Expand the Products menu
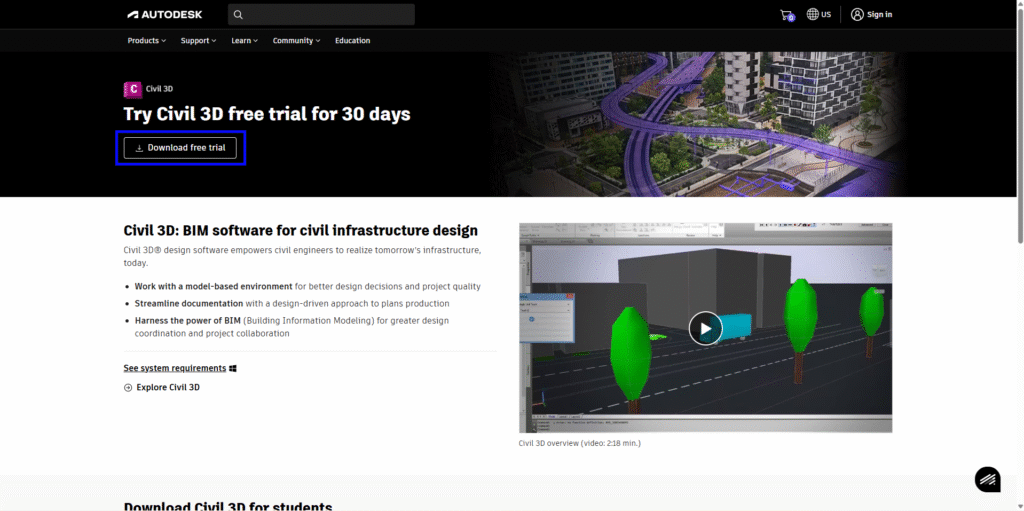This screenshot has width=1024, height=511. 146,41
